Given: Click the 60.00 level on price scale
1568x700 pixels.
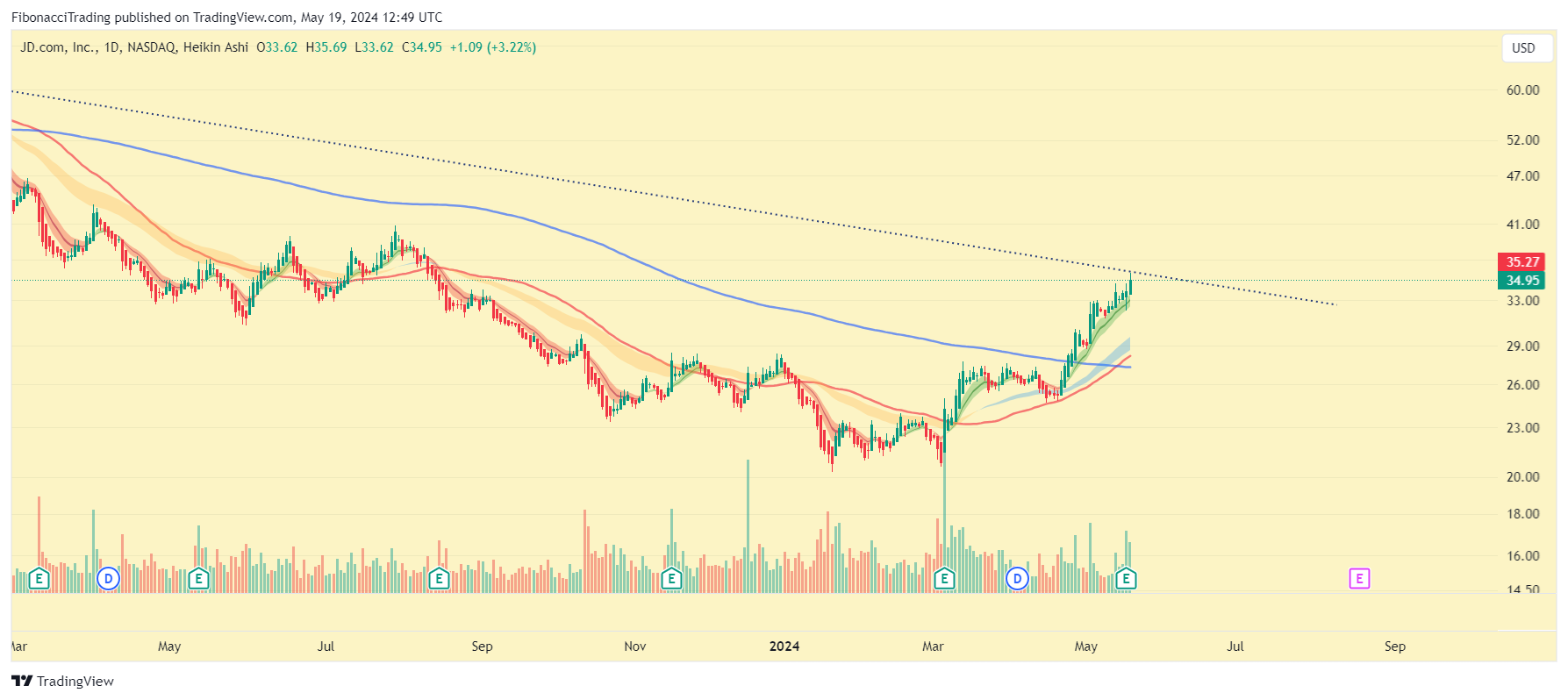Looking at the screenshot, I should pyautogui.click(x=1522, y=90).
